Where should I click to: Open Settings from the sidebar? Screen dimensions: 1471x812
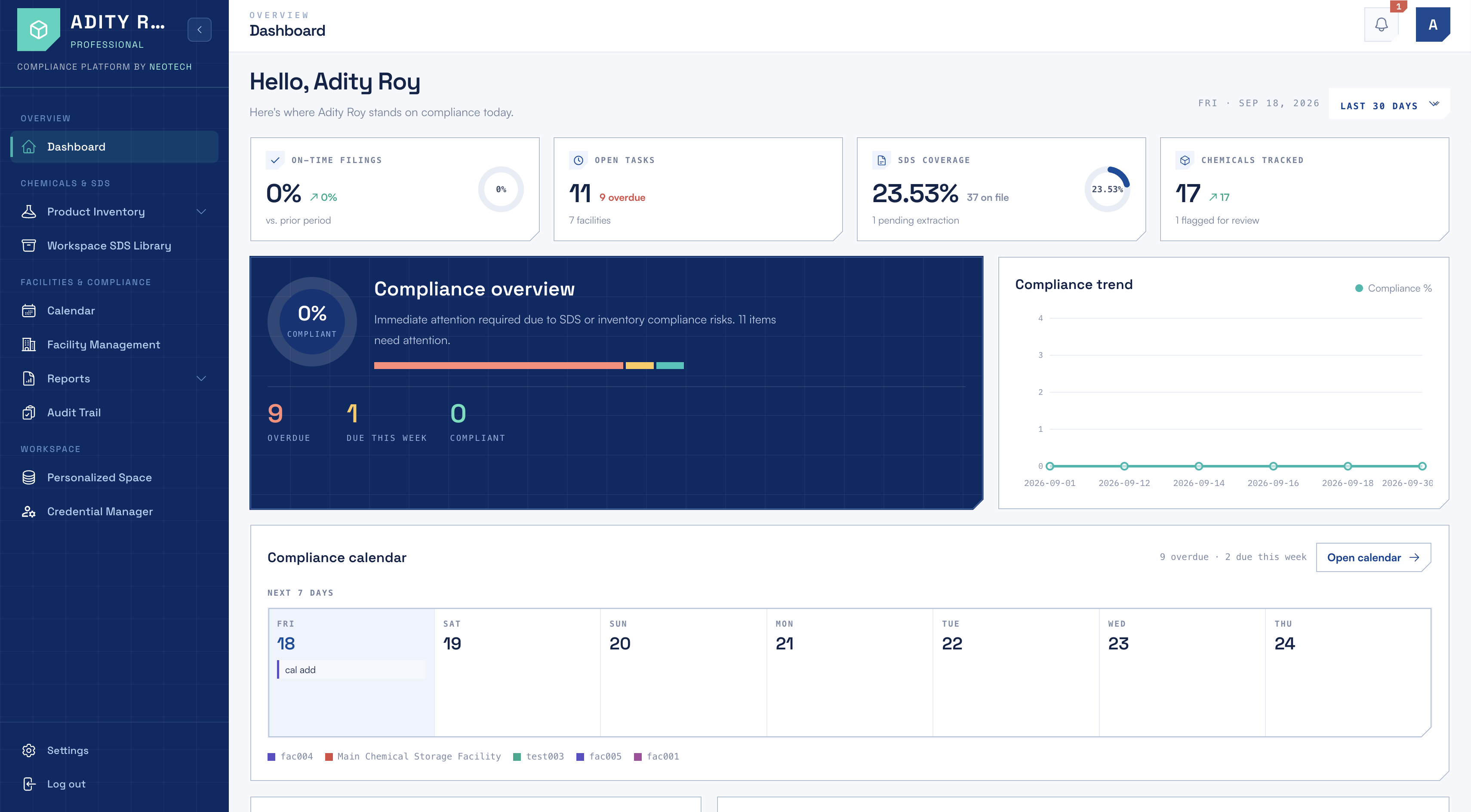114,750
